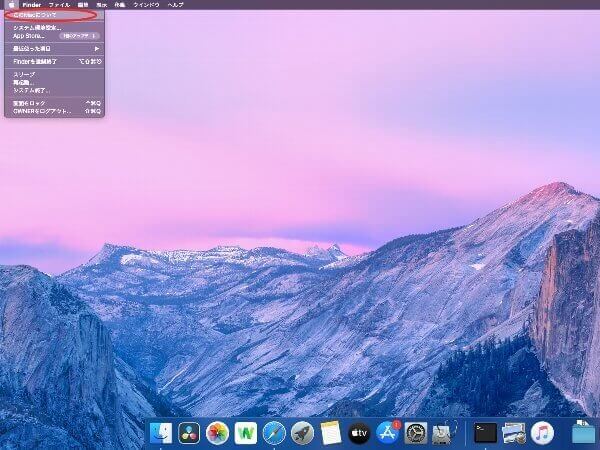Choose OWNERをログアウト… menu entry
This screenshot has width=600, height=450.
tap(54, 111)
